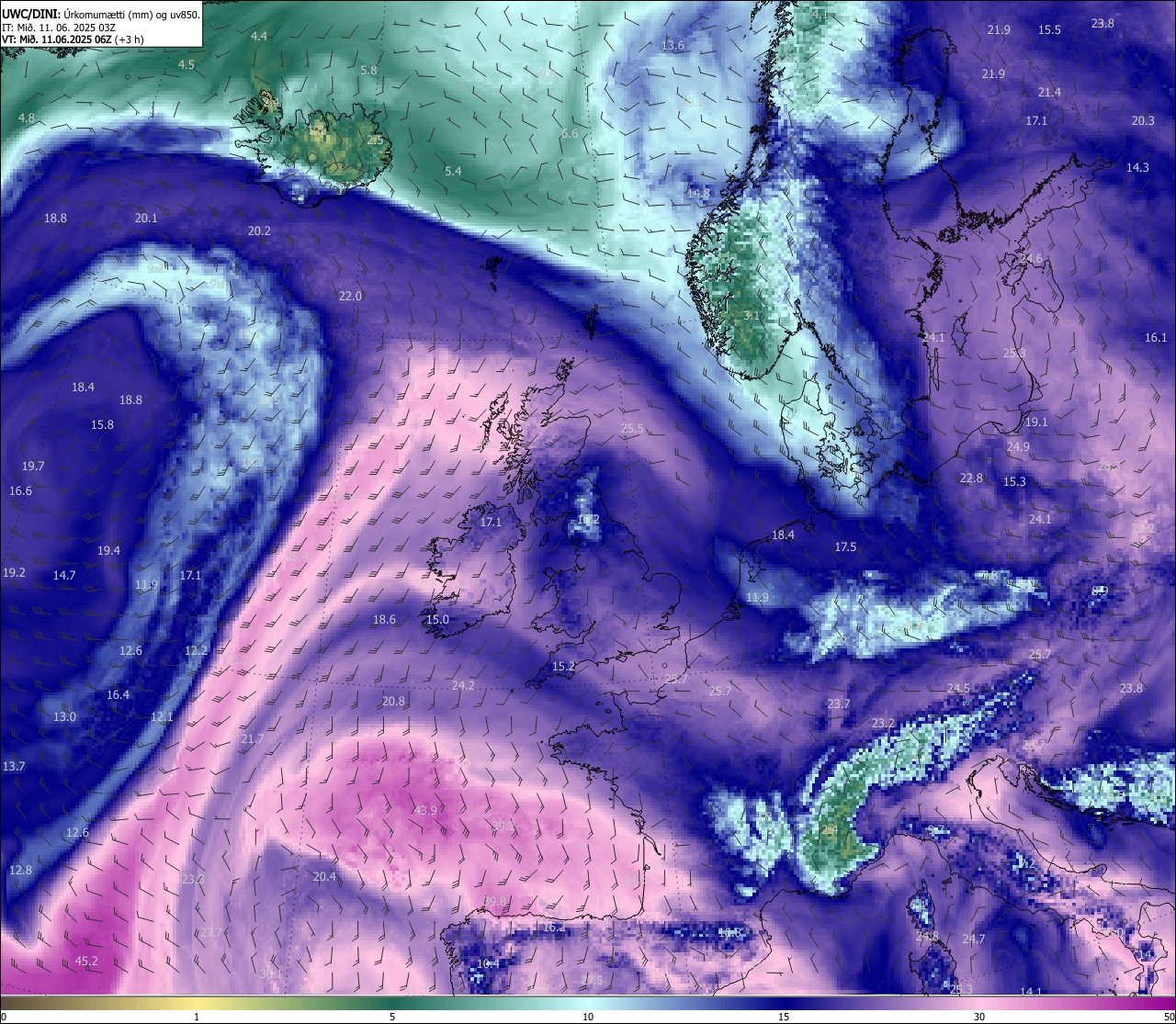Click the 6.6 value in the Norwegian Sea
1176x1024 pixels.
[x=570, y=133]
